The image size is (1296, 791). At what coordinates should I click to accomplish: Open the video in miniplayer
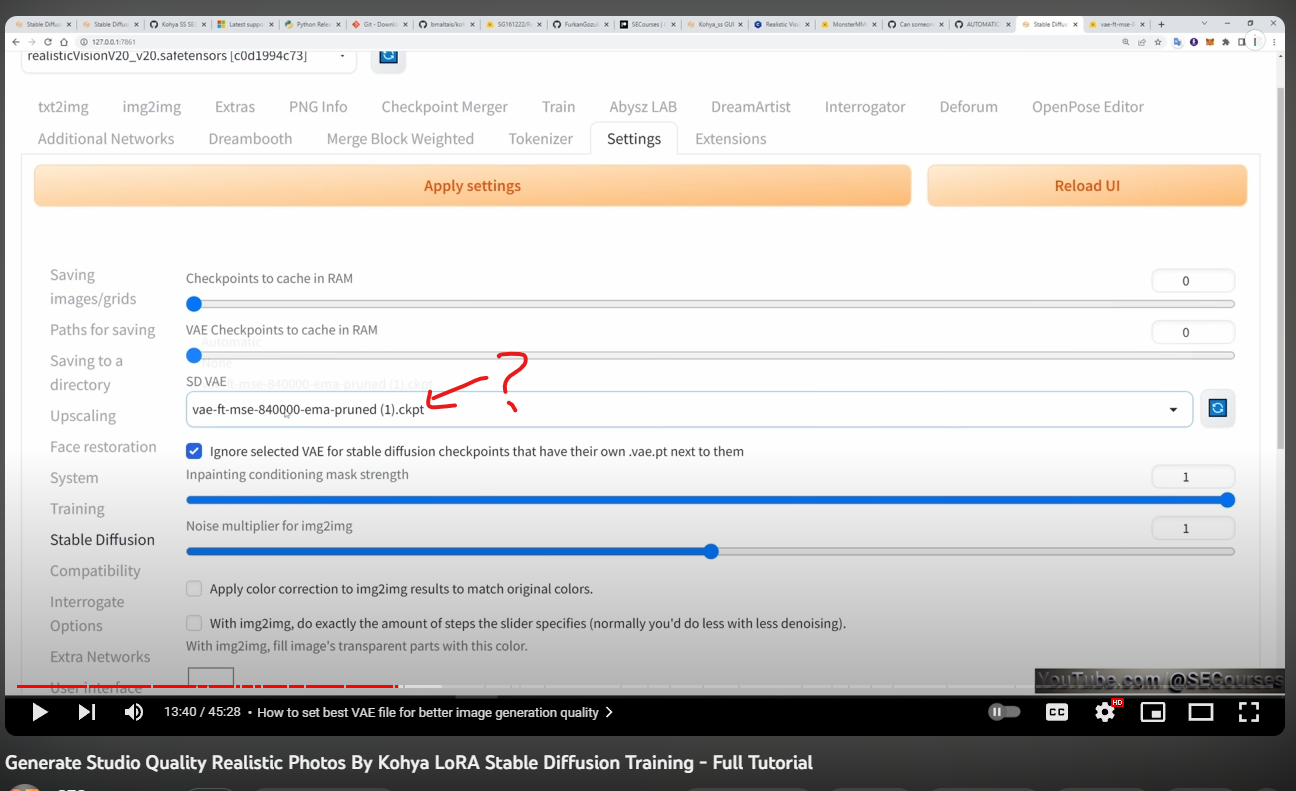[1152, 712]
